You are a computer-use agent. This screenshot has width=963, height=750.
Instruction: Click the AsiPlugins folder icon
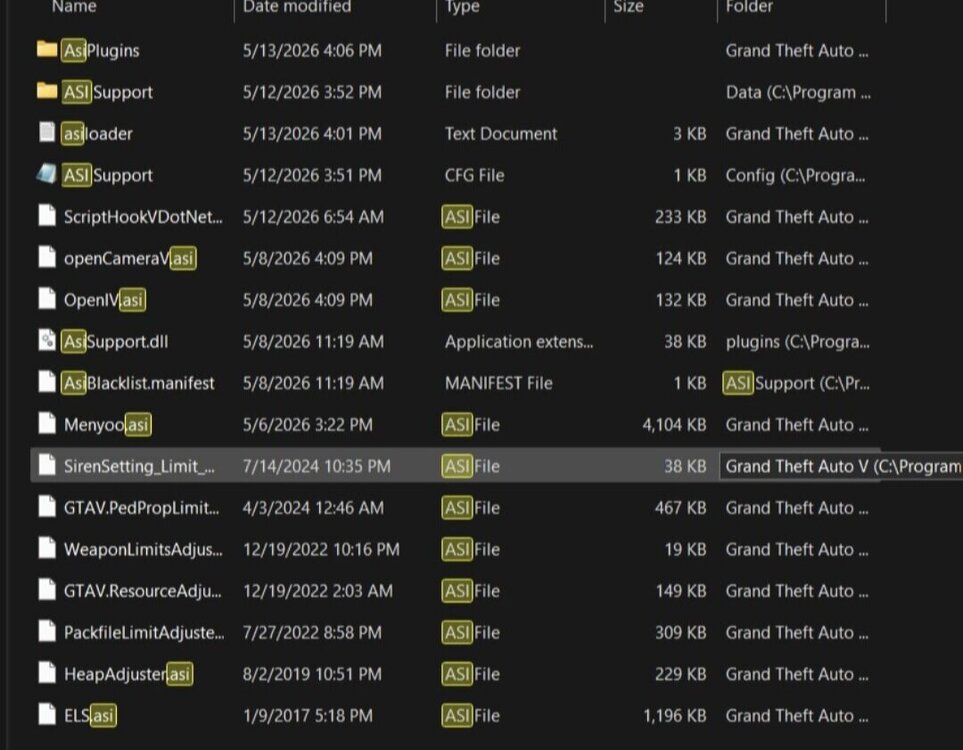point(47,49)
